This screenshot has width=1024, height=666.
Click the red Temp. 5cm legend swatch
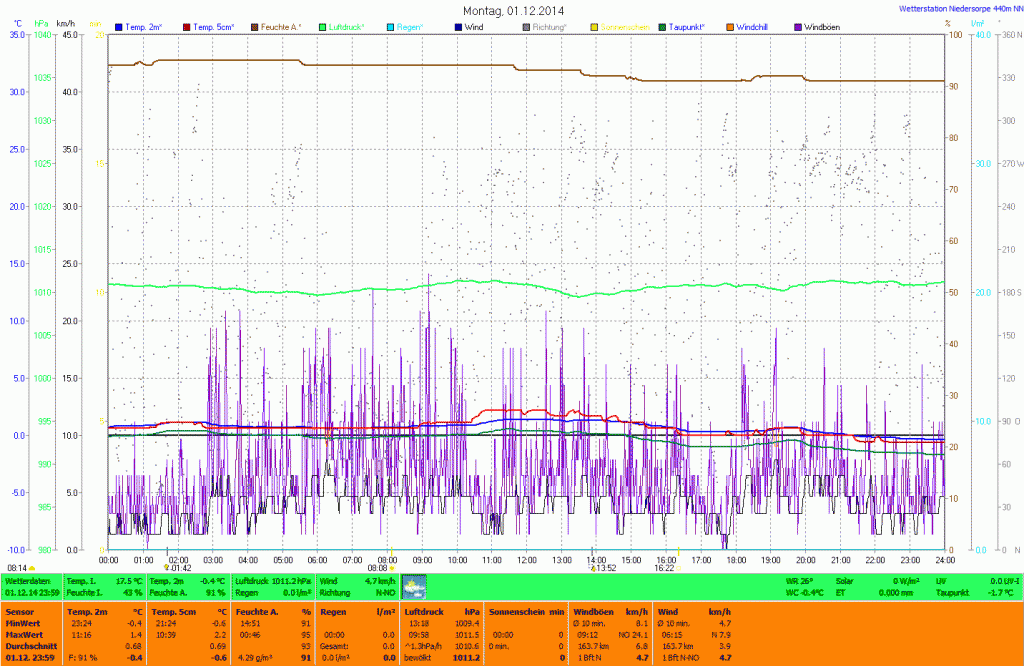point(187,26)
